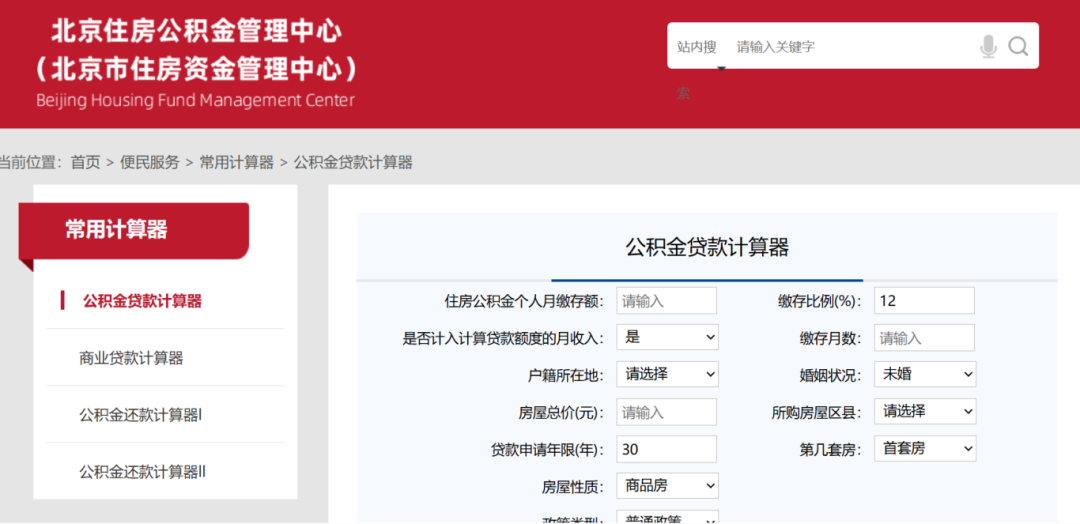Click the 北京住房公积金管理中心 site title
Viewport: 1080px width, 524px height.
point(197,31)
